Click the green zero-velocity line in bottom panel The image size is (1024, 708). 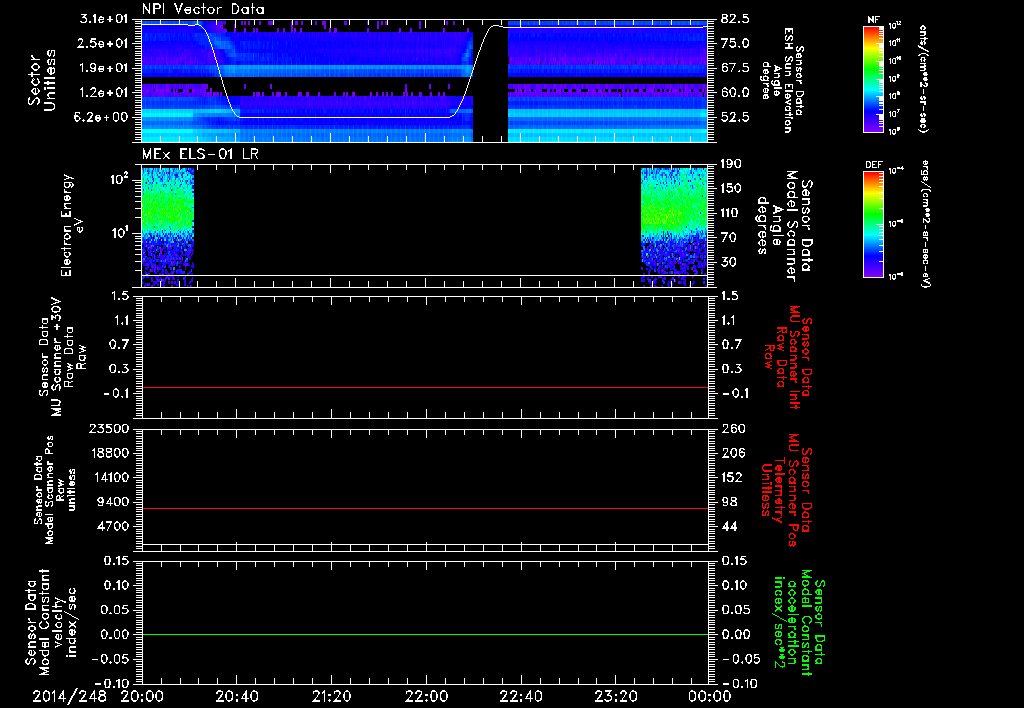(425, 634)
